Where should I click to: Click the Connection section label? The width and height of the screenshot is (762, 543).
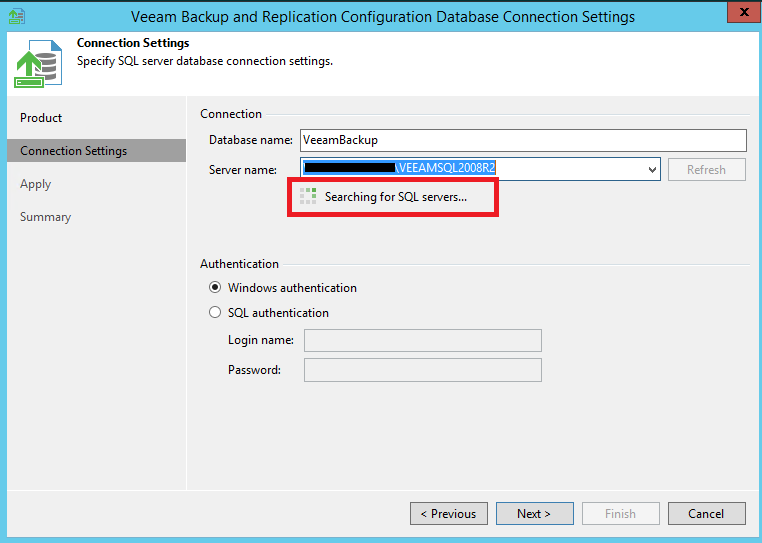point(231,114)
